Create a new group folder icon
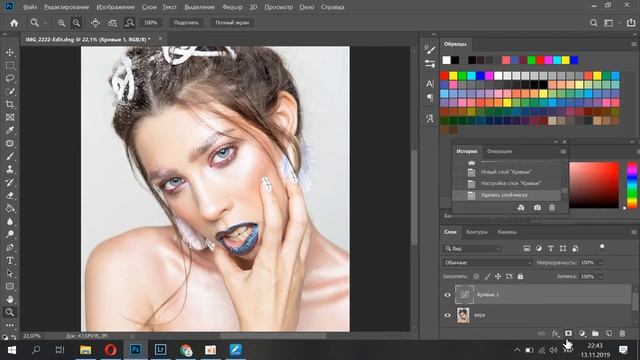Viewport: 640px width, 360px height. pos(596,333)
